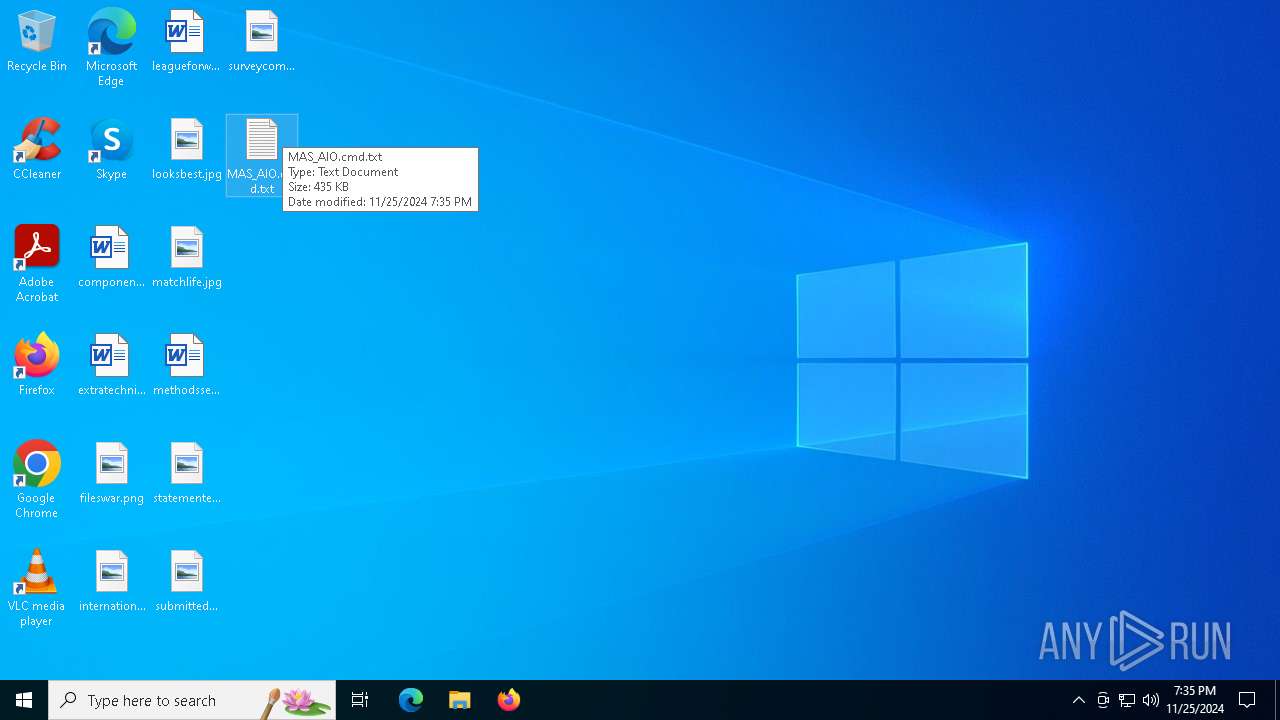Open Task View from taskbar
Image resolution: width=1280 pixels, height=720 pixels.
(360, 700)
